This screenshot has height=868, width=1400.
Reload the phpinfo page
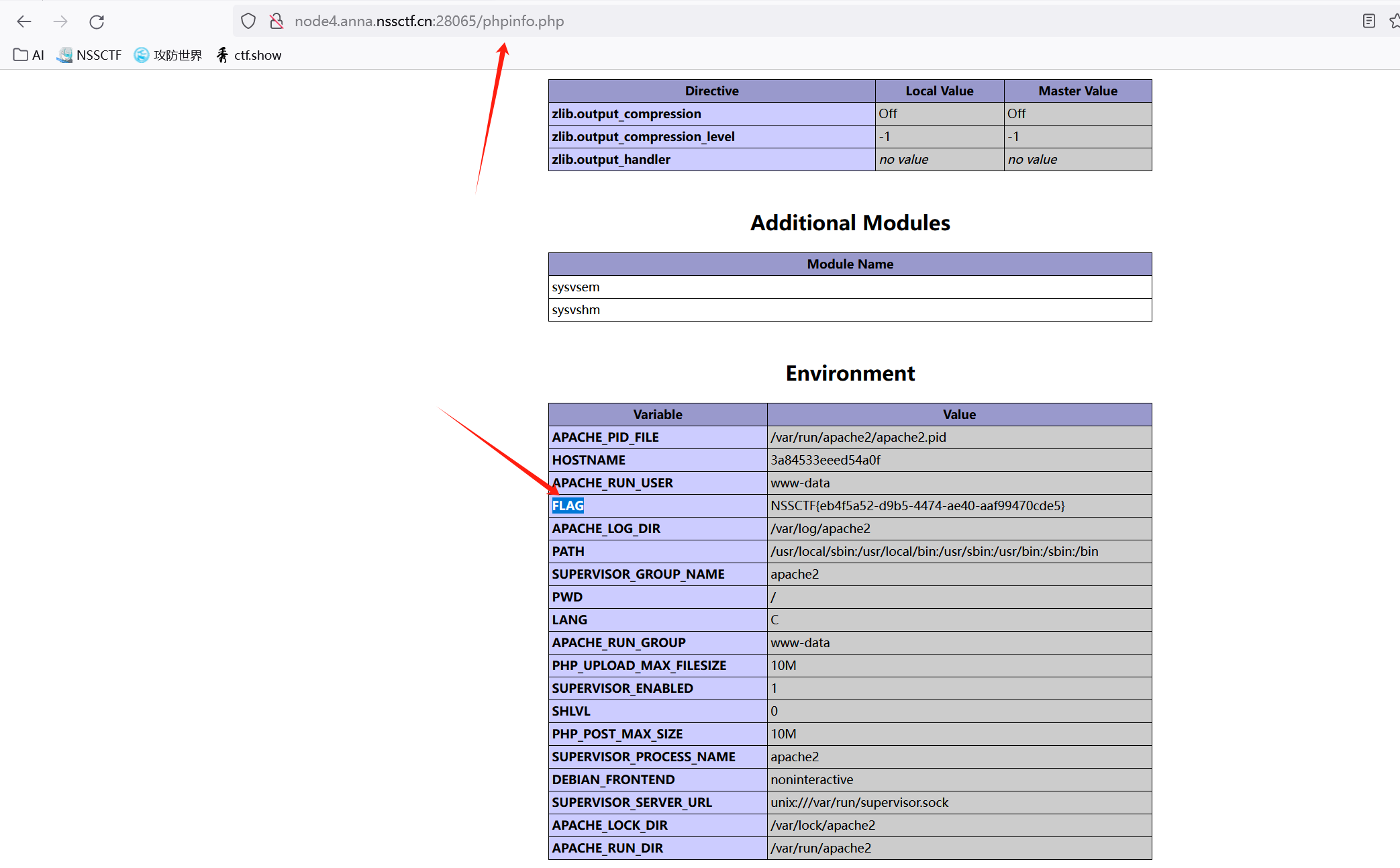pos(97,21)
